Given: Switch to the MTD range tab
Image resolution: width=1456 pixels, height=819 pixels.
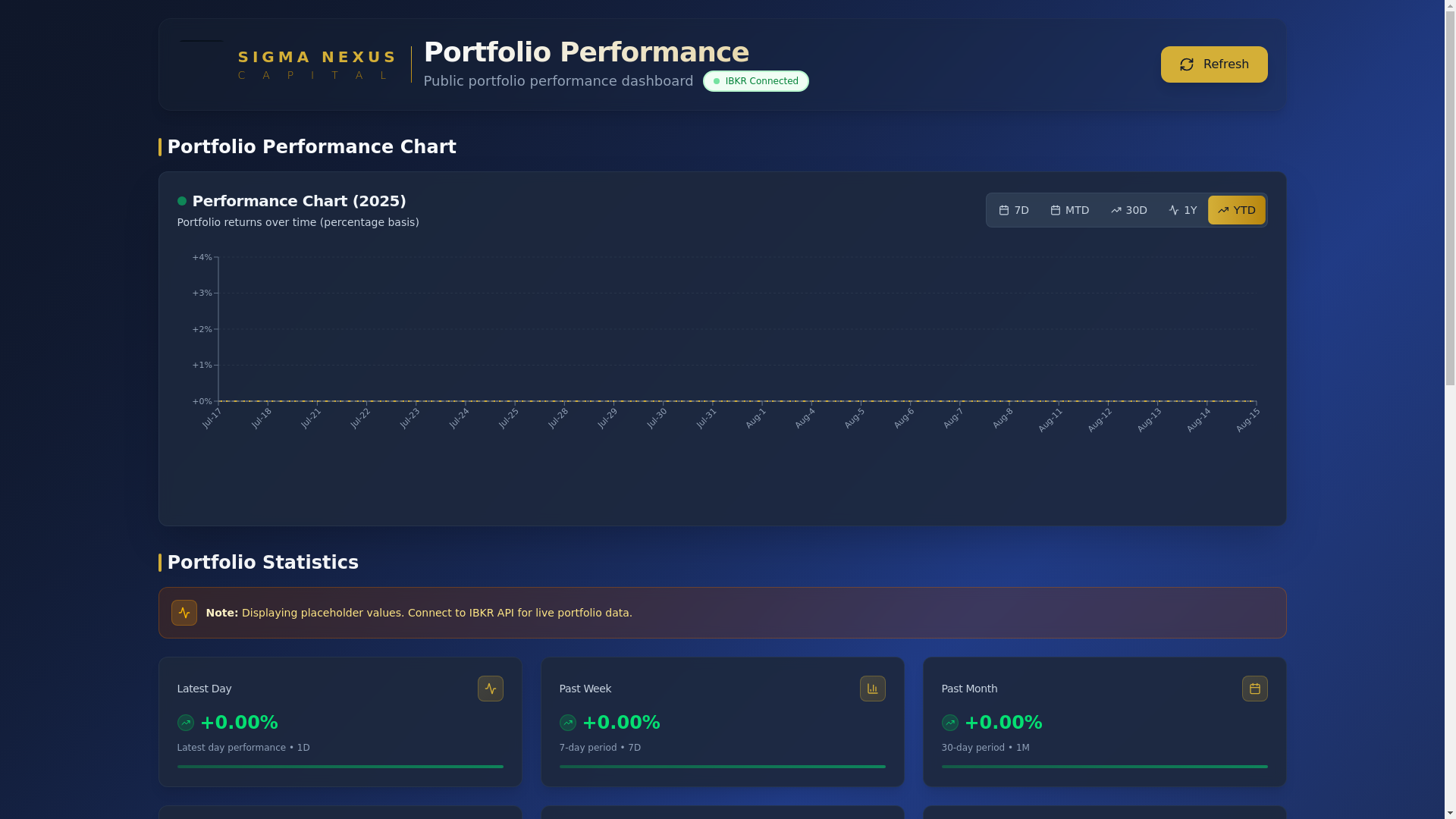Looking at the screenshot, I should (1069, 210).
